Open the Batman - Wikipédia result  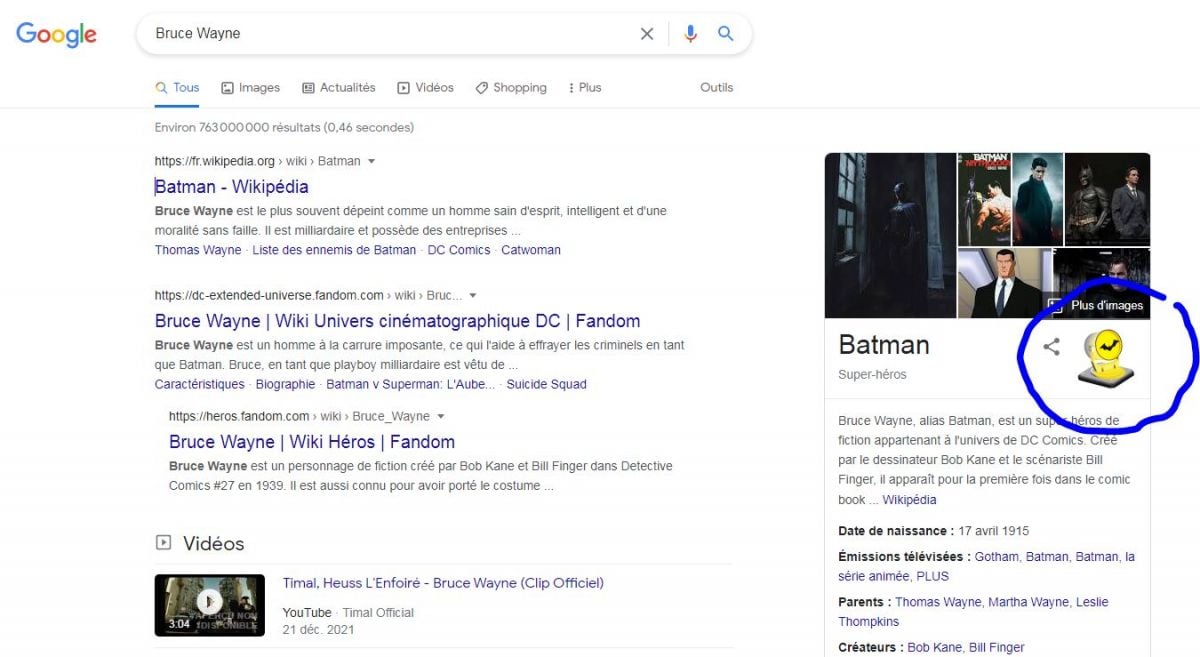tap(231, 187)
